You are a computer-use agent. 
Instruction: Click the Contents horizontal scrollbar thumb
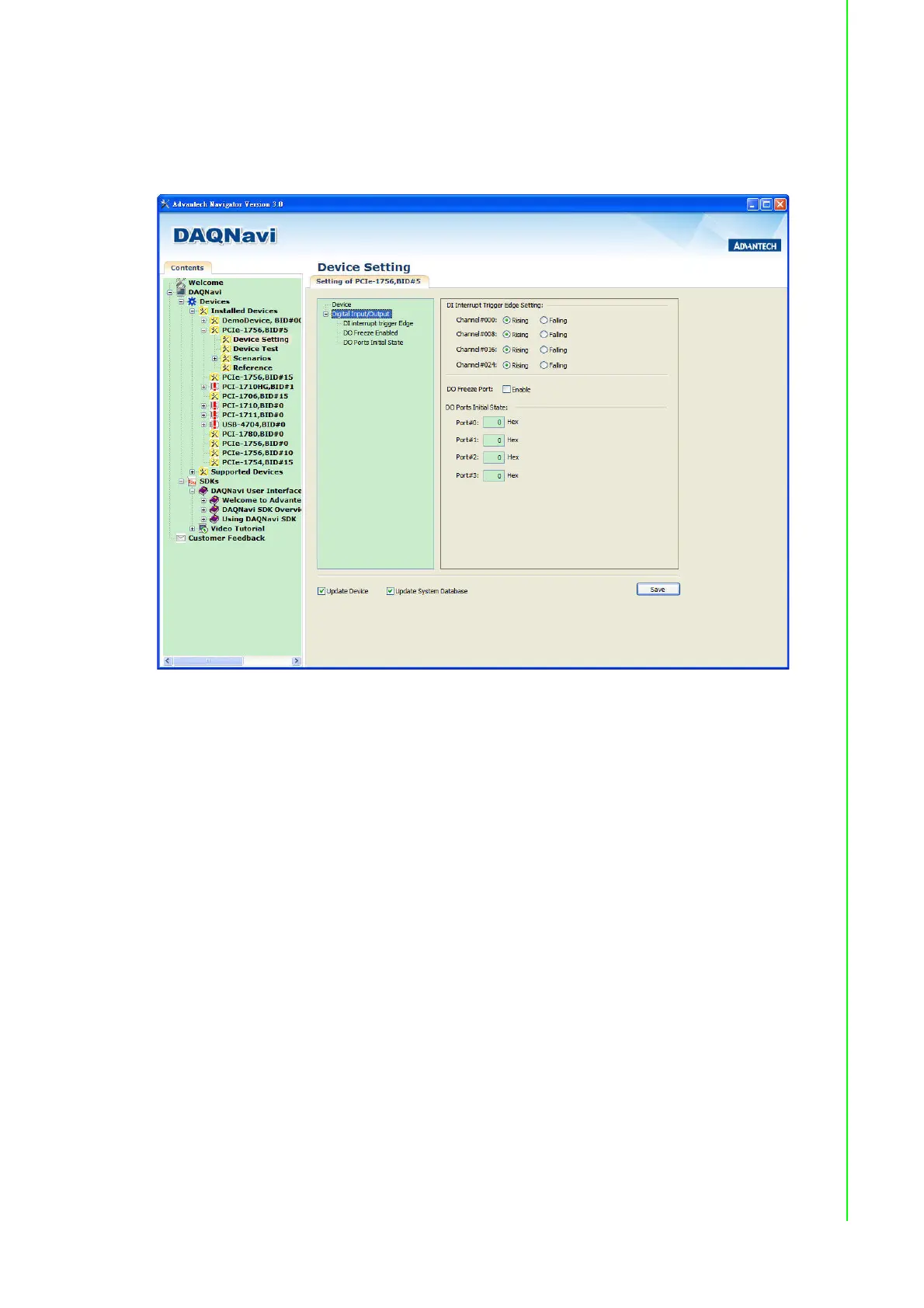coord(208,661)
